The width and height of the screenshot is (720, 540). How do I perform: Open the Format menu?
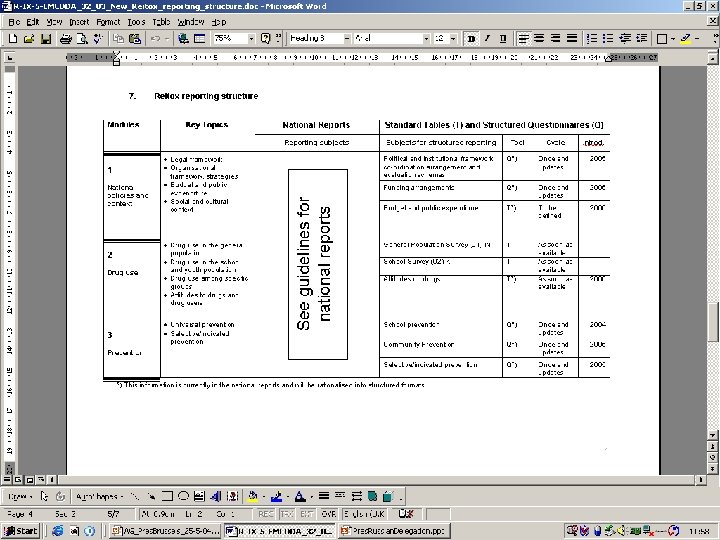click(x=108, y=22)
